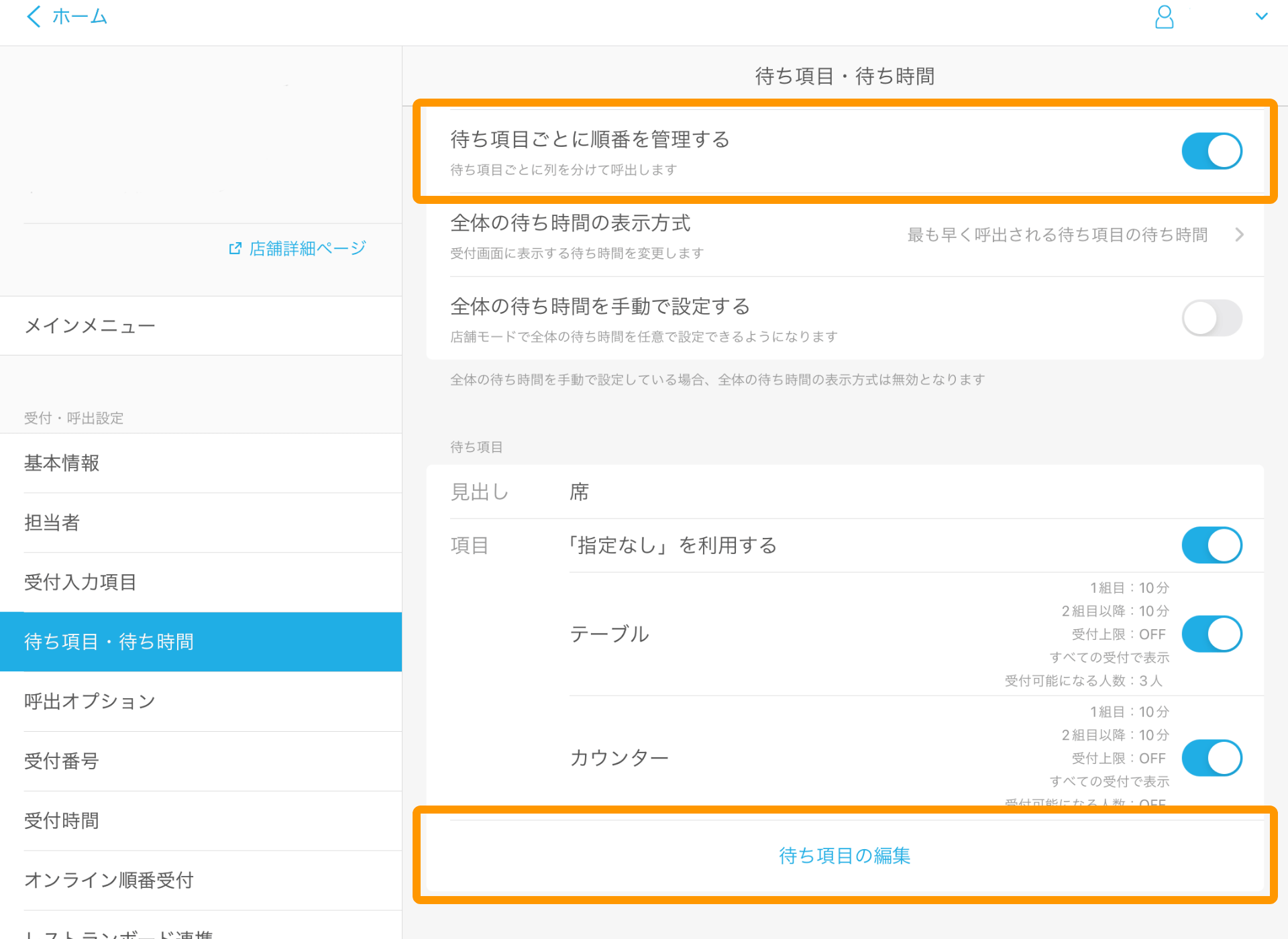The height and width of the screenshot is (939, 1288).
Task: Select 受付時間 in sidebar
Action: tap(201, 821)
